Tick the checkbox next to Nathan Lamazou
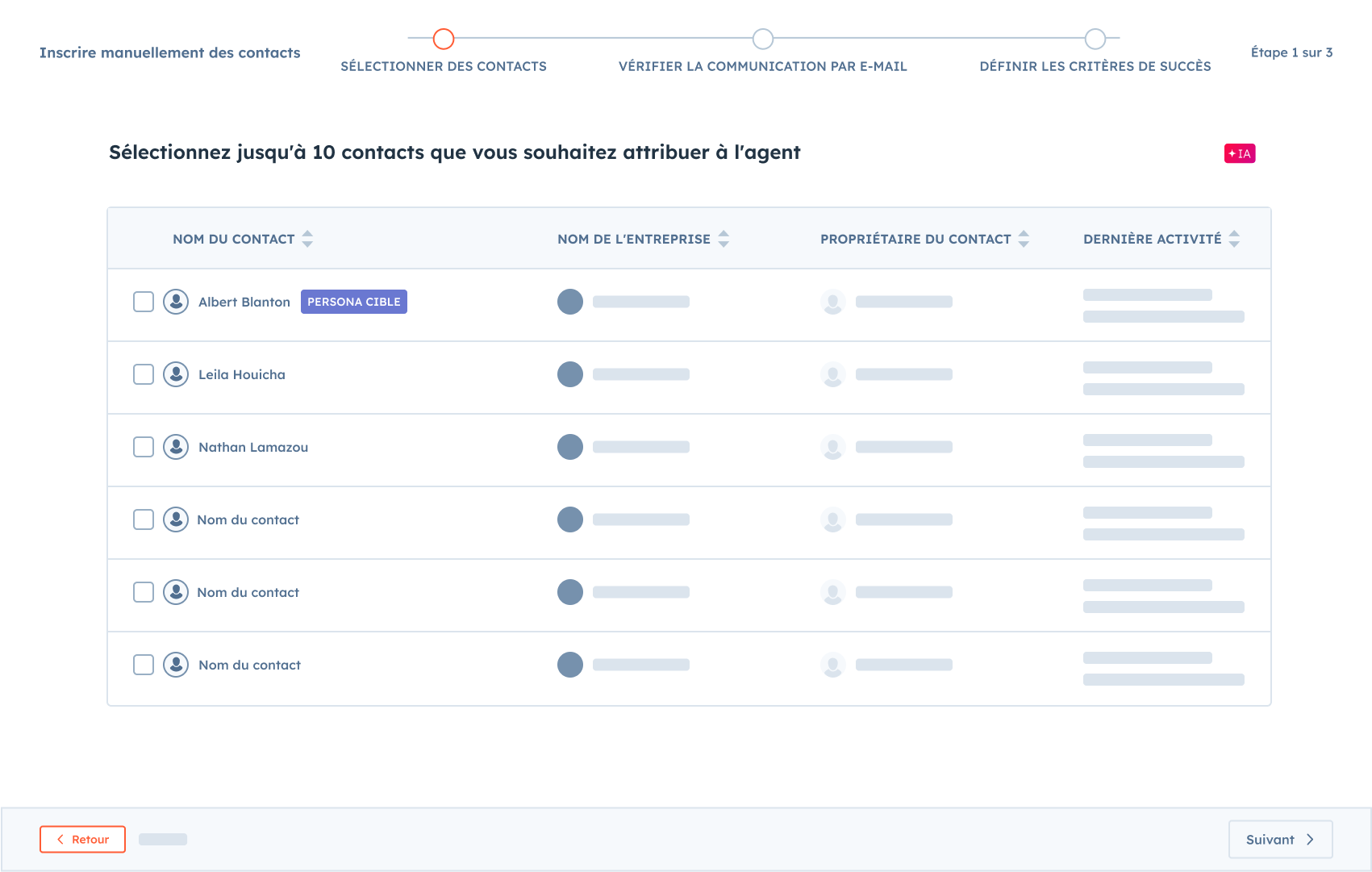The width and height of the screenshot is (1372, 872). 144,447
